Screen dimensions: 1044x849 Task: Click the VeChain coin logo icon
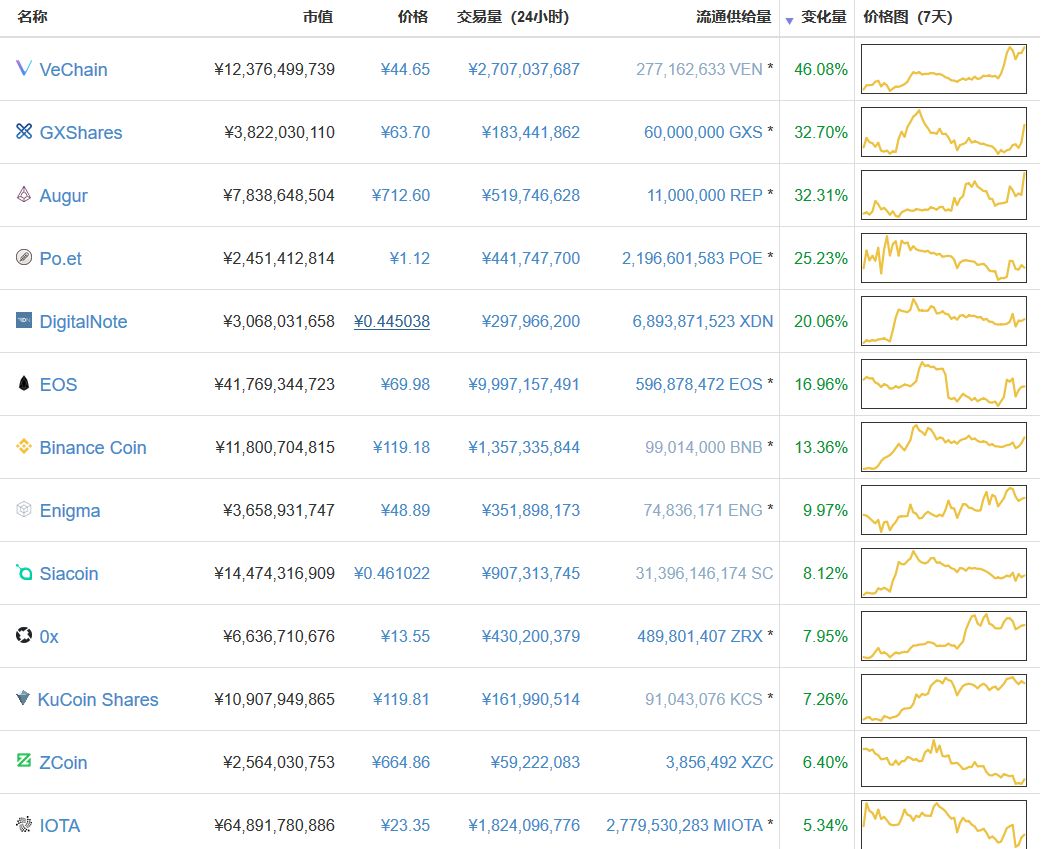tap(24, 69)
